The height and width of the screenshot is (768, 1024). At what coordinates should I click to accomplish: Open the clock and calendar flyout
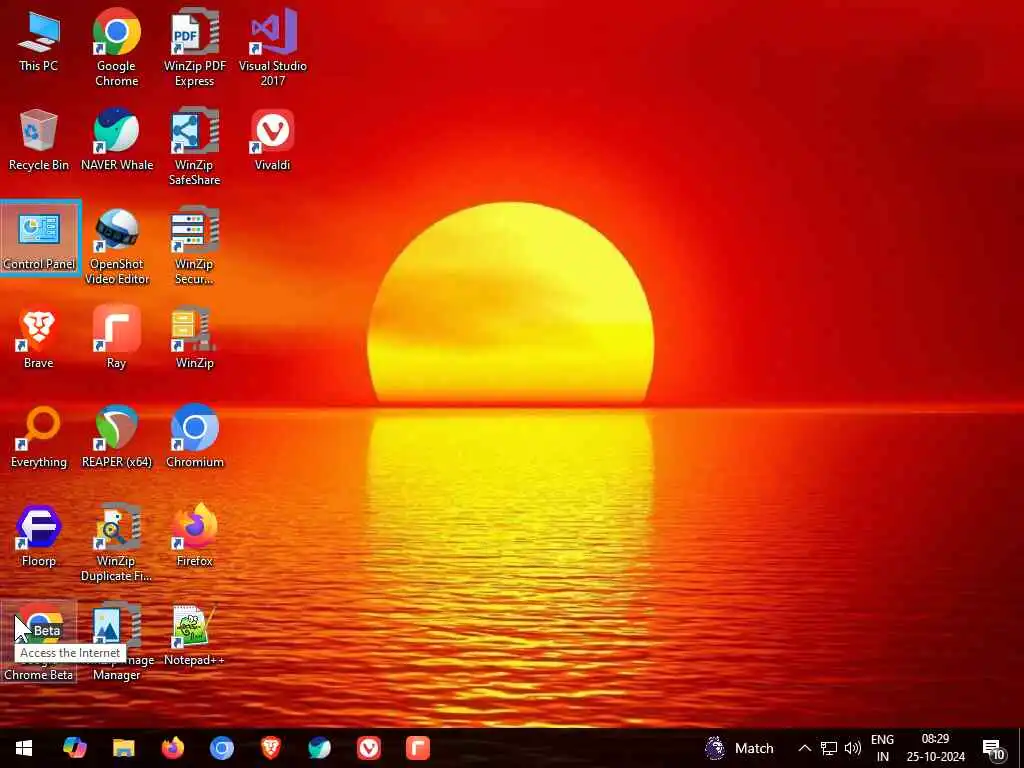[x=935, y=748]
